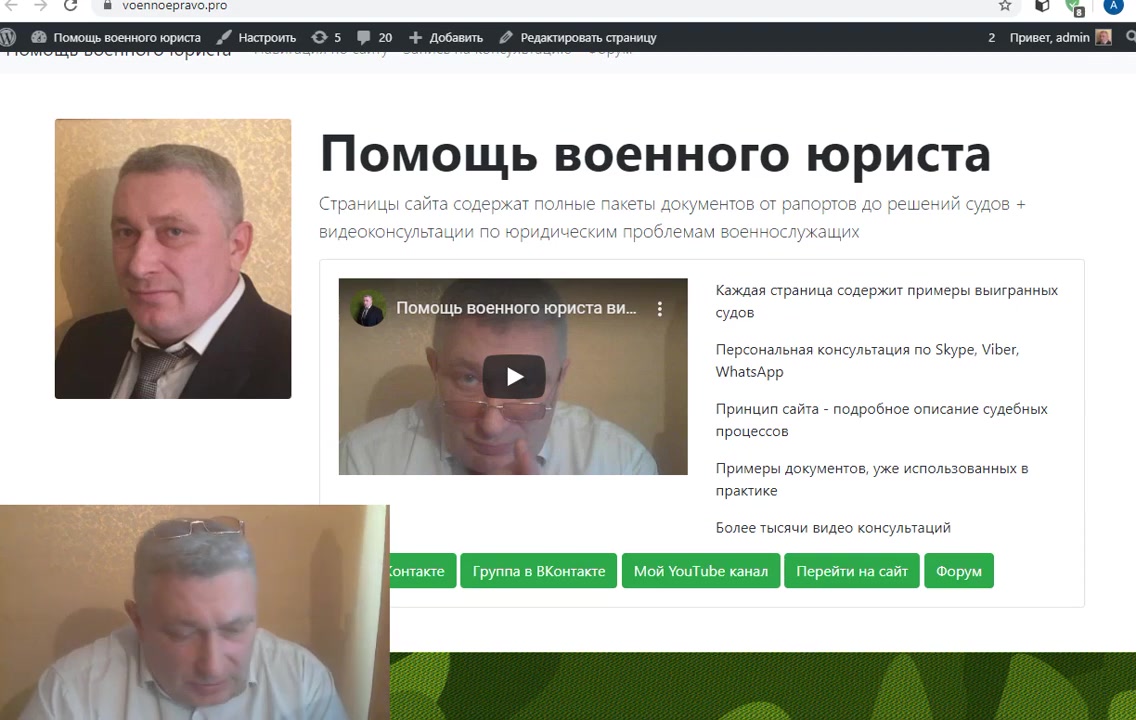The height and width of the screenshot is (720, 1136).
Task: Open the green shield extension with badge 8
Action: click(1074, 7)
